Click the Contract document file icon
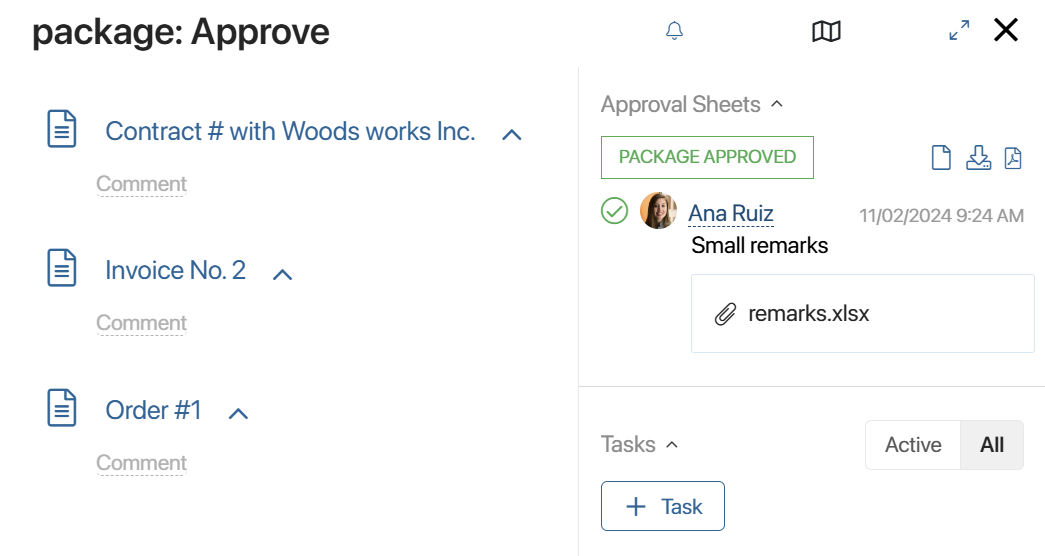The height and width of the screenshot is (556, 1045). point(62,129)
